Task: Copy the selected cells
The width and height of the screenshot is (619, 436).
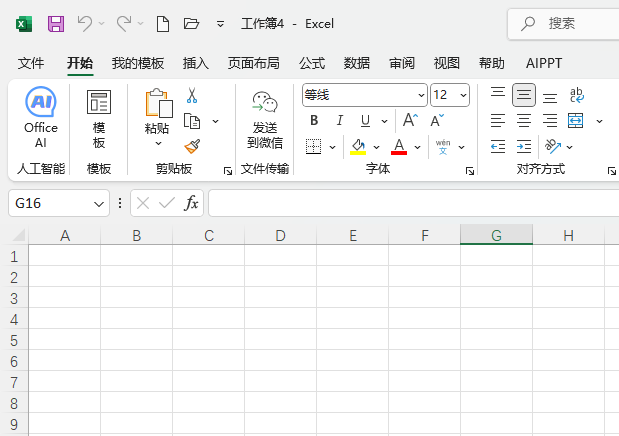Action: click(192, 121)
